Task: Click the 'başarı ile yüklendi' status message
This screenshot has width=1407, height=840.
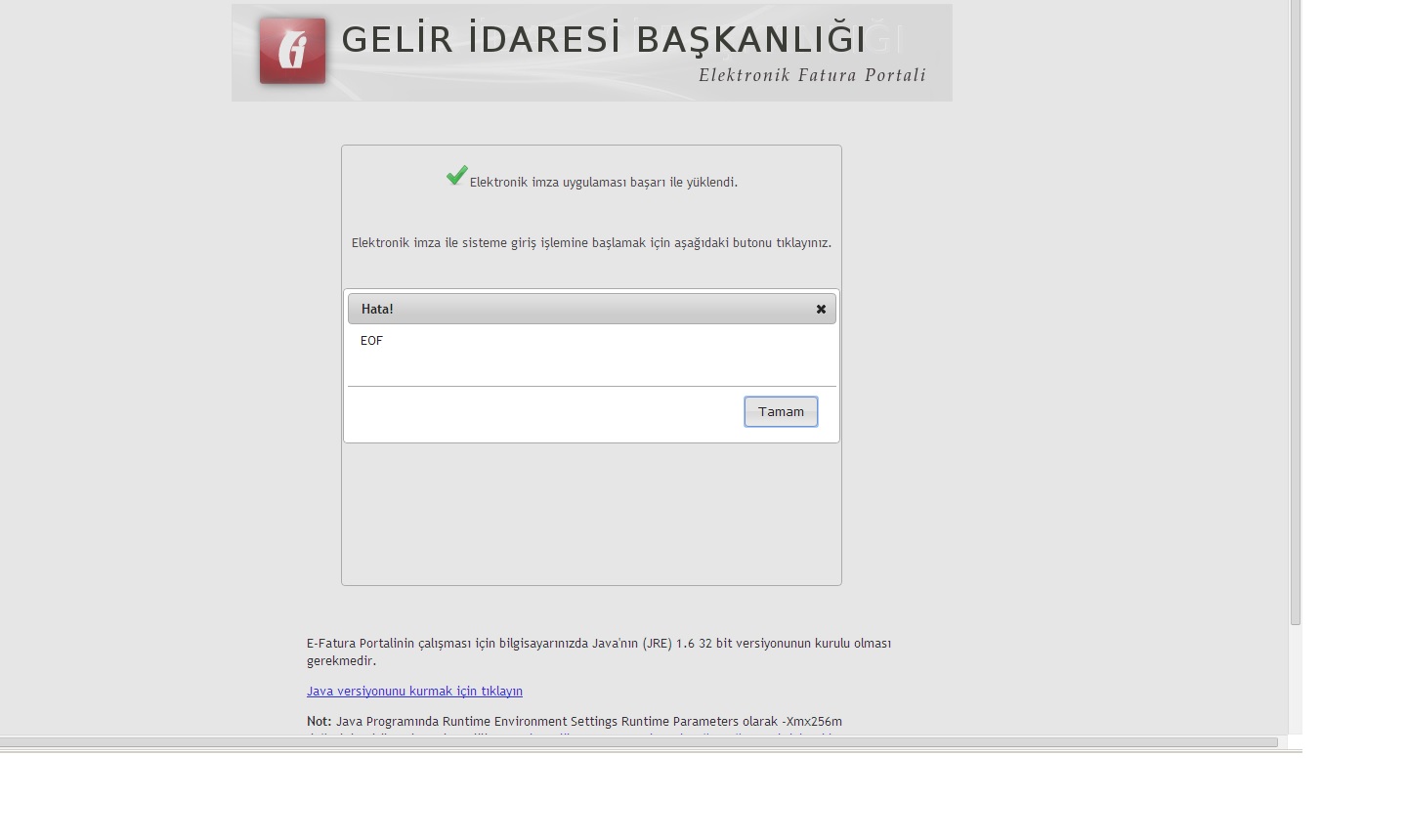Action: point(603,182)
